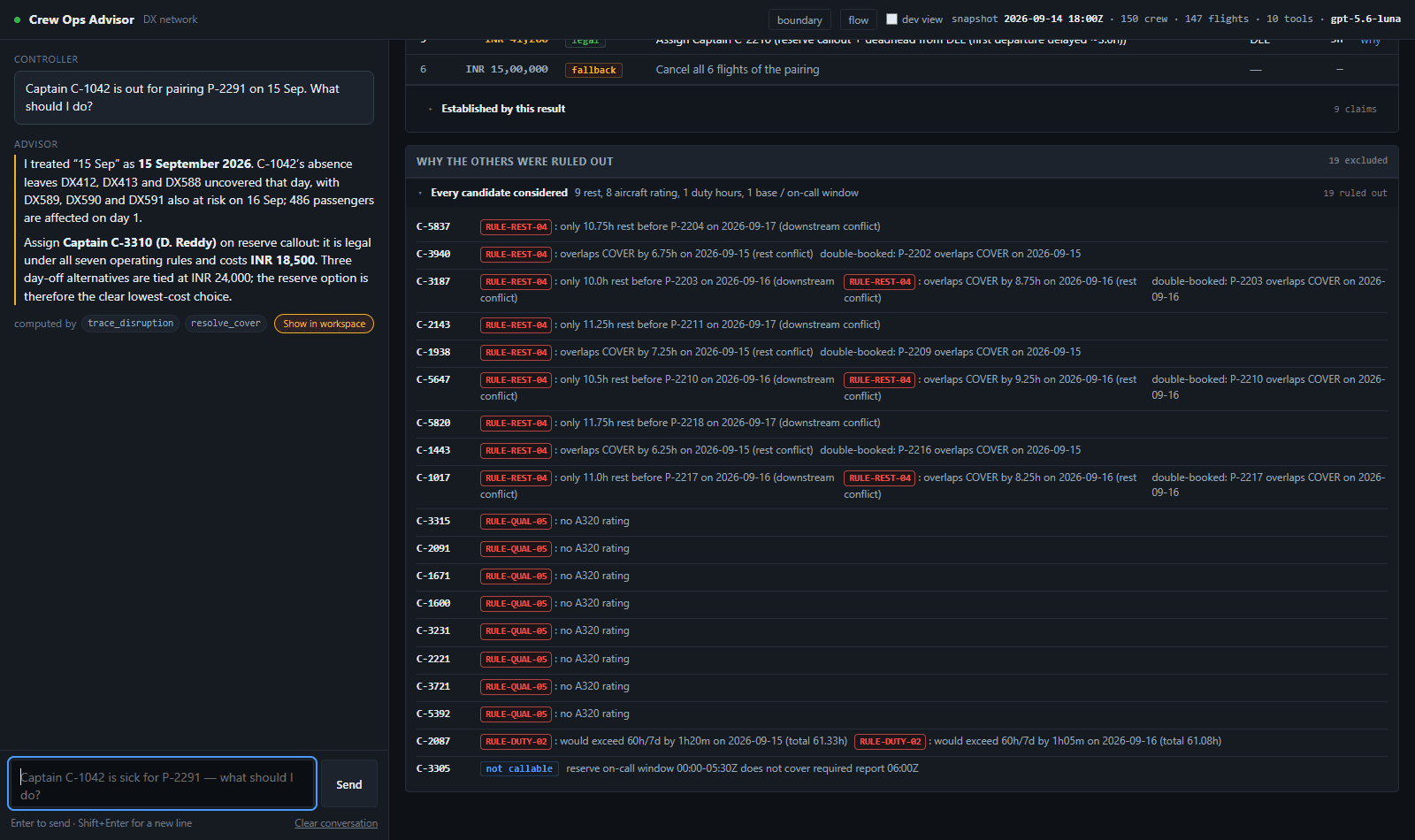This screenshot has height=840, width=1415.
Task: Click RULE-QUAL-05 tag for C-2091
Action: point(516,549)
